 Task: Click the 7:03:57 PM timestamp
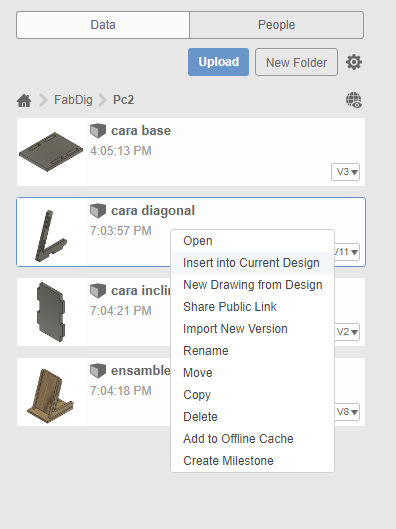pyautogui.click(x=121, y=231)
